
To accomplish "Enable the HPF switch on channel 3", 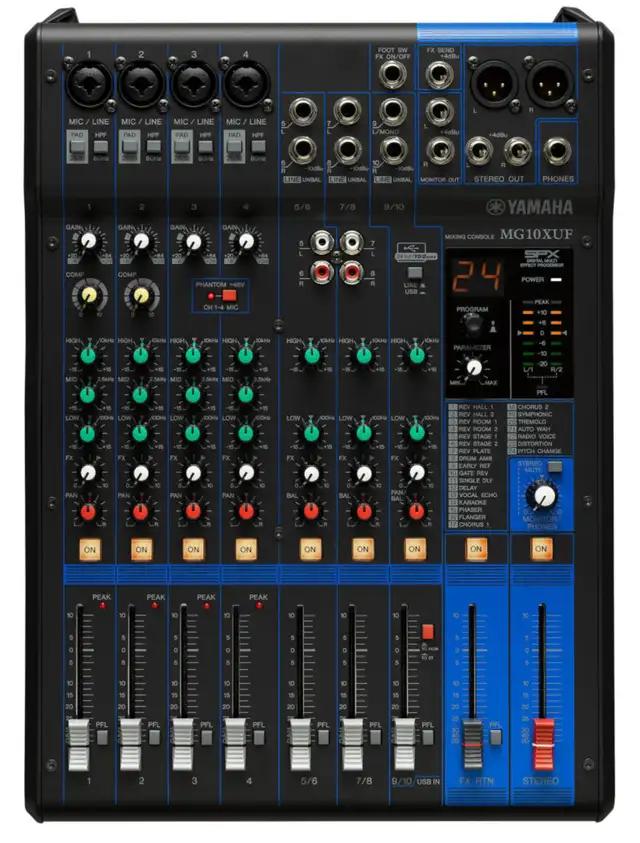I will pos(205,146).
